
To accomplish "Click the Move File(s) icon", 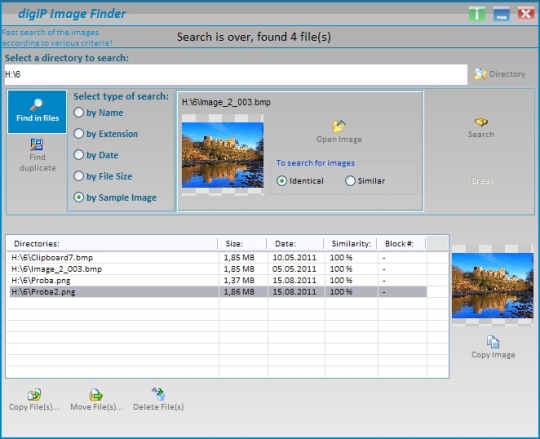I will [x=96, y=395].
